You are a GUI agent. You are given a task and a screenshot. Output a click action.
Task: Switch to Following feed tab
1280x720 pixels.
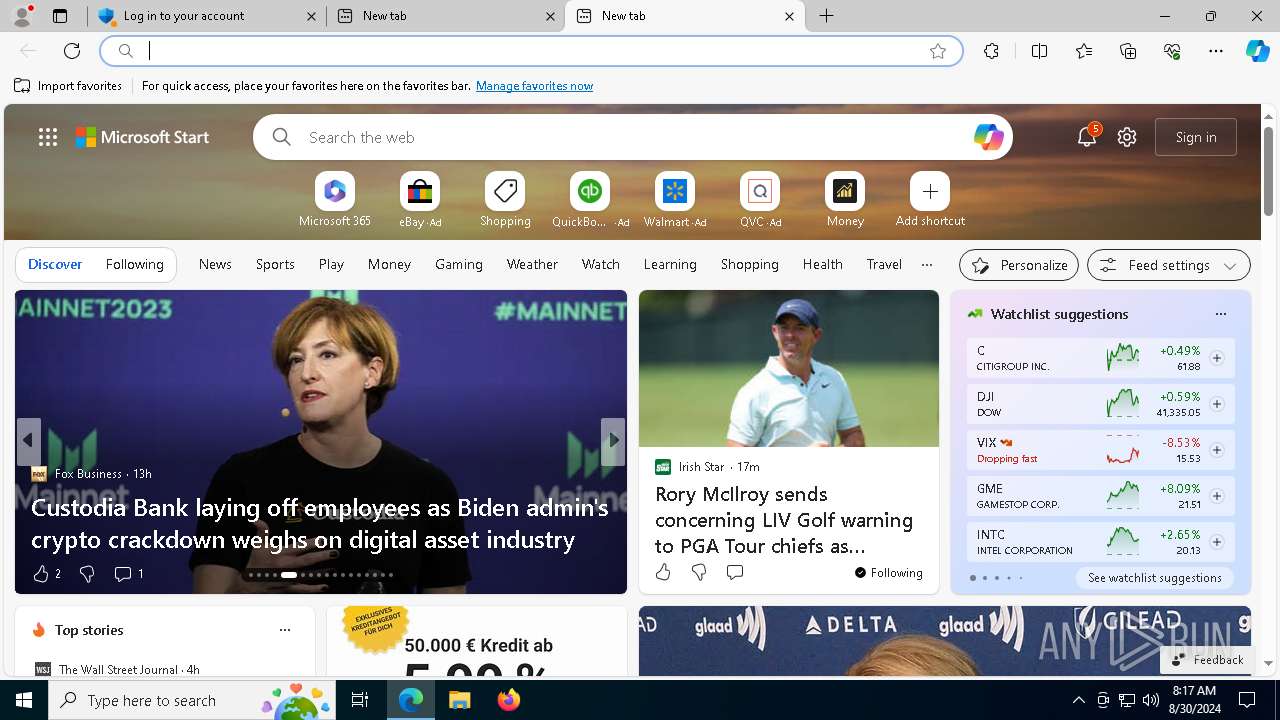134,264
